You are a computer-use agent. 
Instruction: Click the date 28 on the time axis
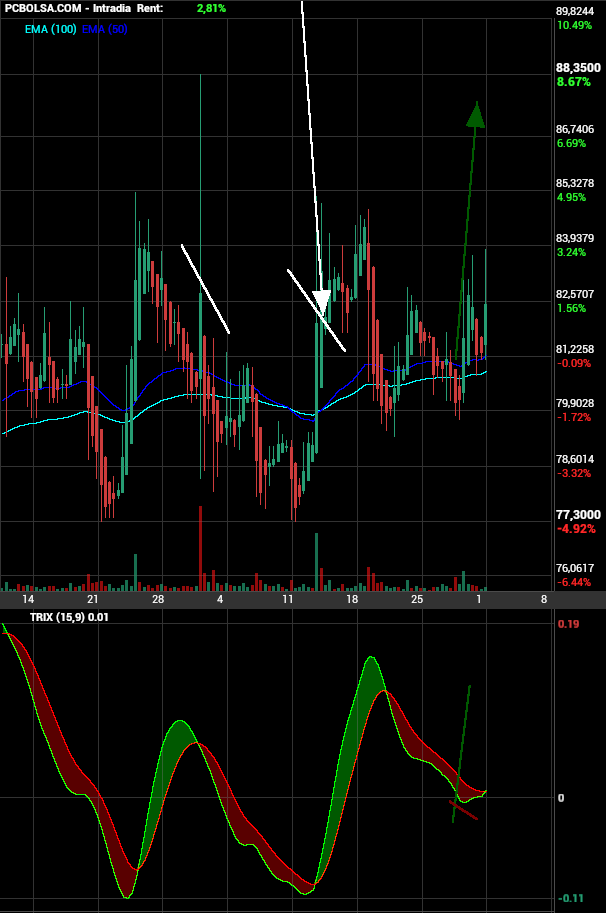[x=158, y=599]
